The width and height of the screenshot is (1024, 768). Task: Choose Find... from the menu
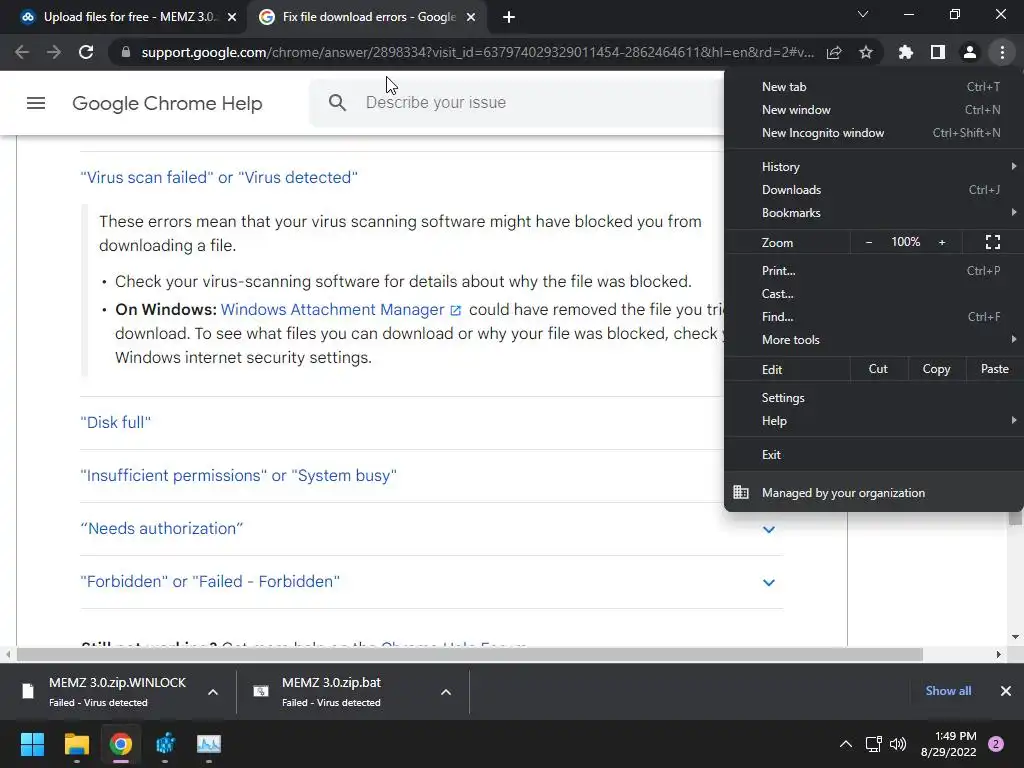point(874,317)
